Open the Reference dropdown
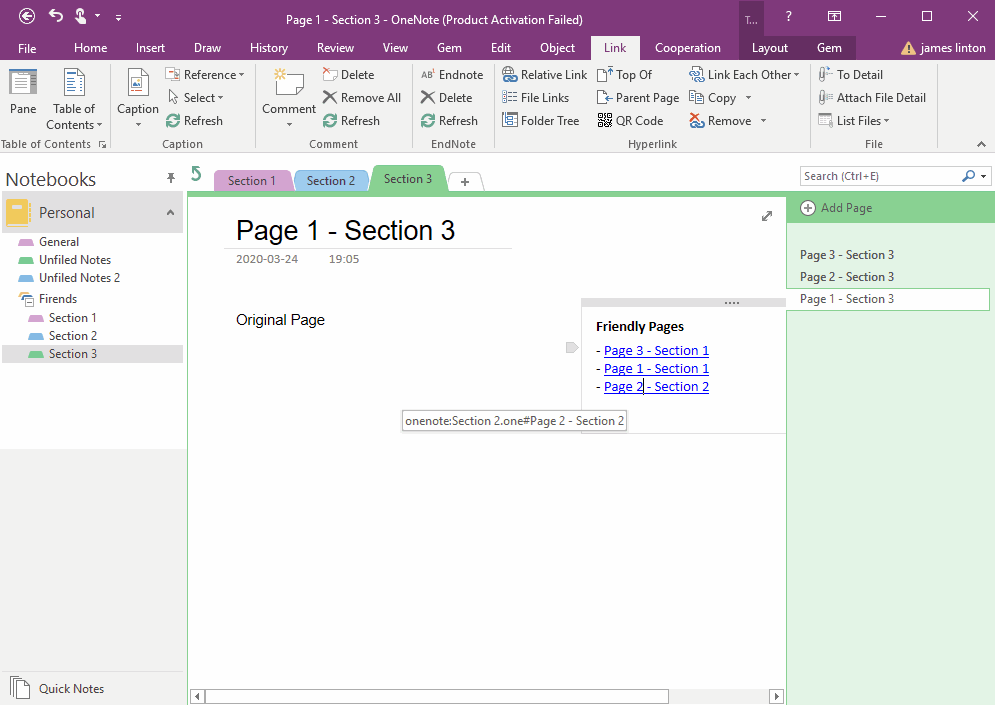 click(x=205, y=75)
